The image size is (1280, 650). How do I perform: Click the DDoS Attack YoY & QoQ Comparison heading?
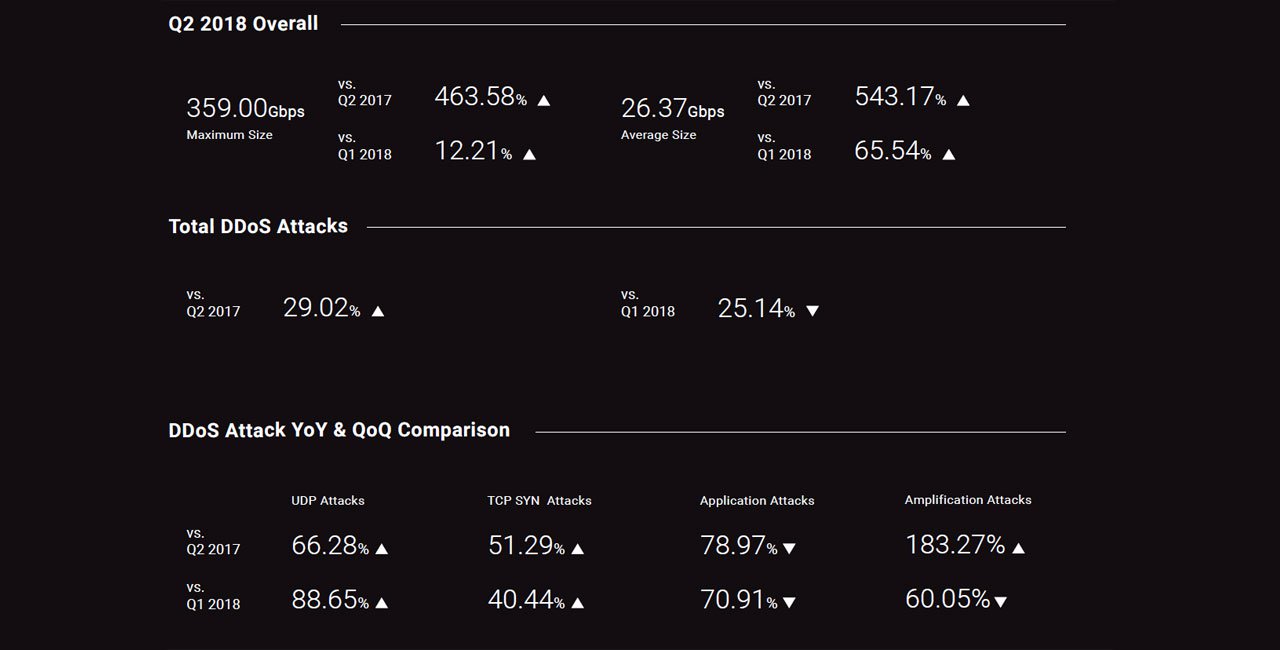point(339,430)
